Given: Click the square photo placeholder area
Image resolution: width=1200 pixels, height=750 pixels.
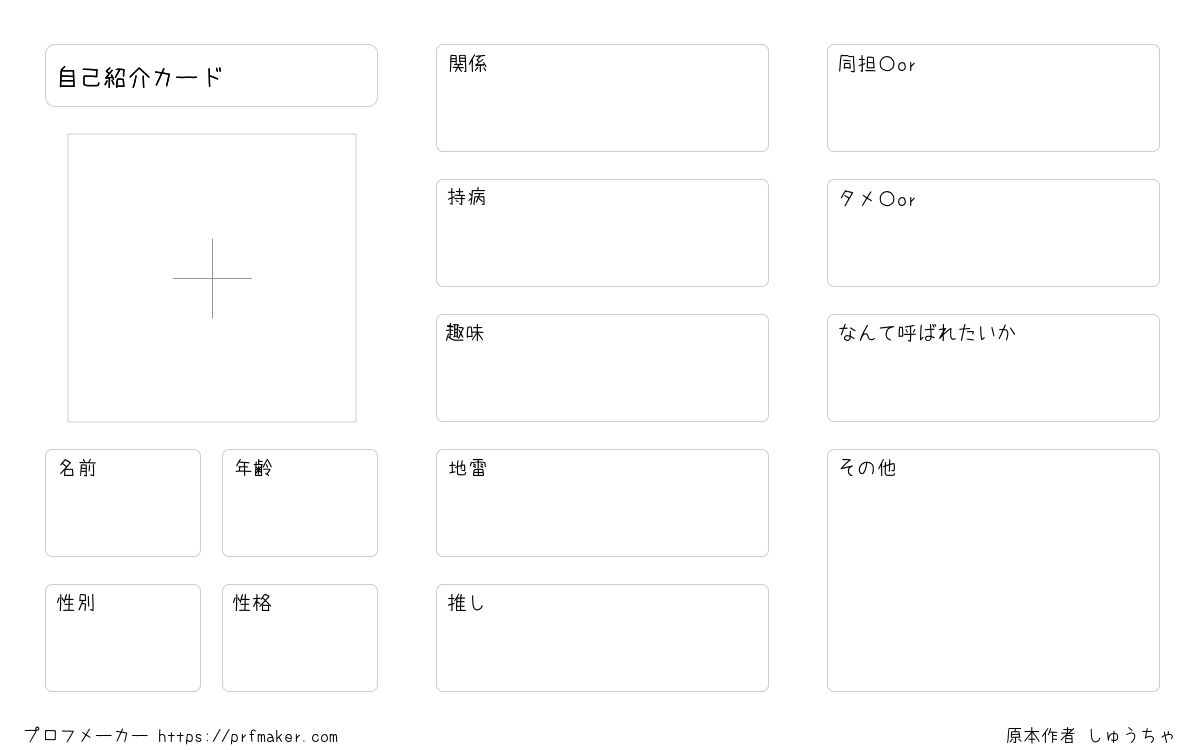Looking at the screenshot, I should pos(212,278).
